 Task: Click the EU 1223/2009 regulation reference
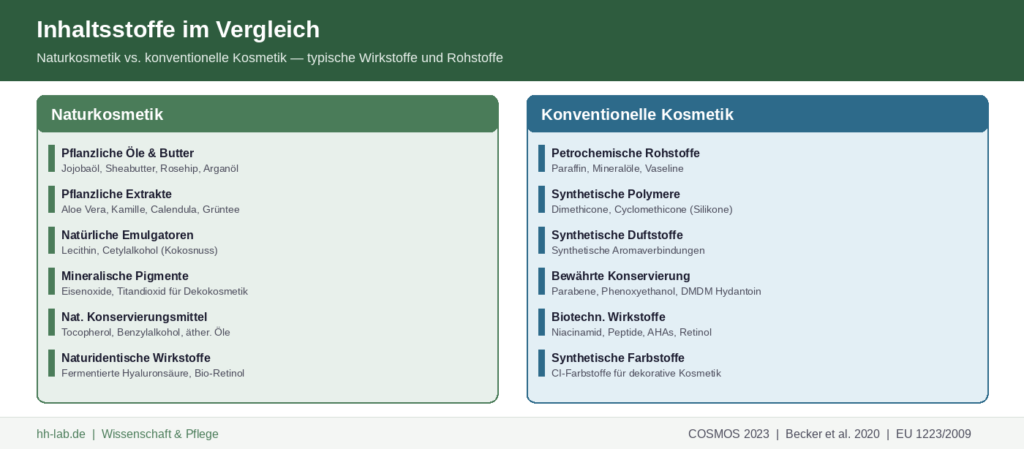coord(934,434)
